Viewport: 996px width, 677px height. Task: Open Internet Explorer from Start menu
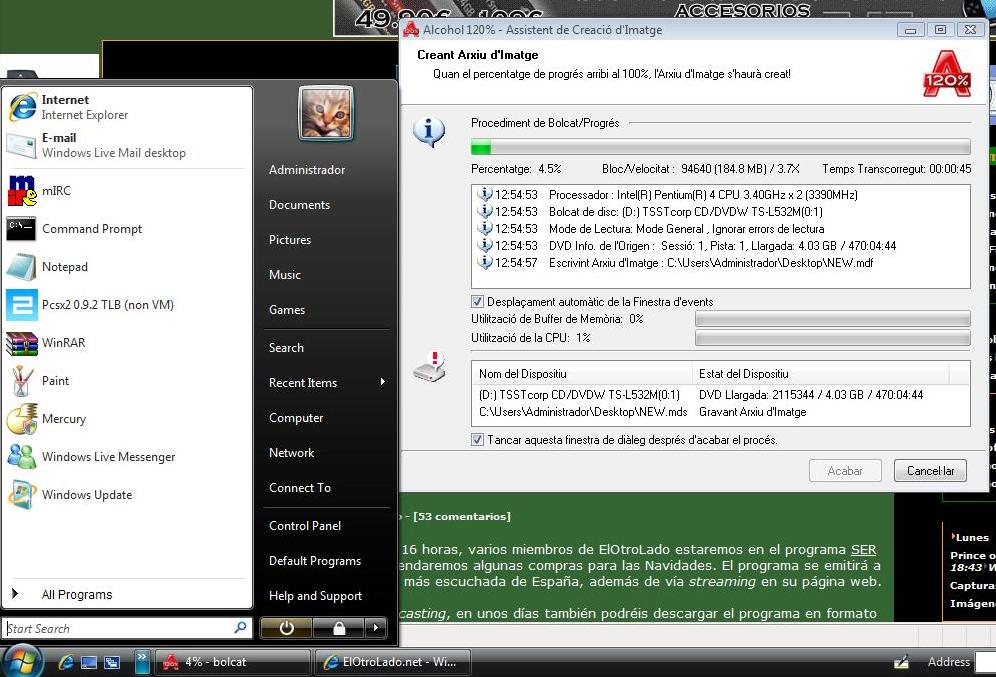click(x=127, y=107)
